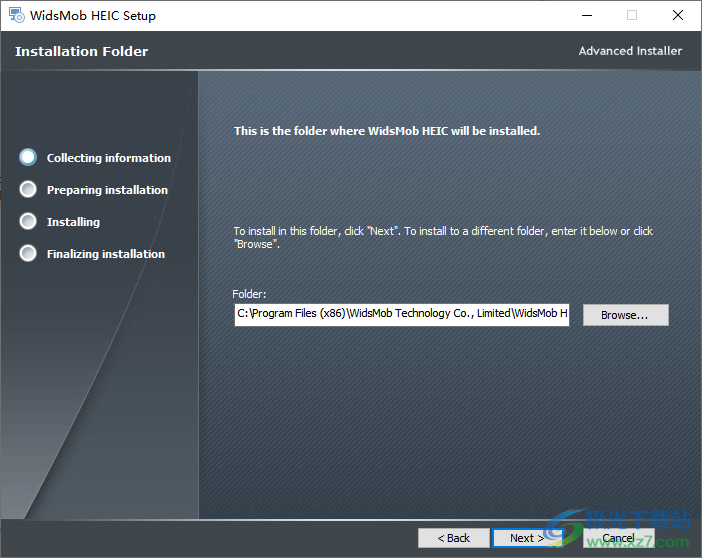The height and width of the screenshot is (558, 702).
Task: Click 'This is the folder where WidsMob HEIC' text
Action: (x=387, y=131)
